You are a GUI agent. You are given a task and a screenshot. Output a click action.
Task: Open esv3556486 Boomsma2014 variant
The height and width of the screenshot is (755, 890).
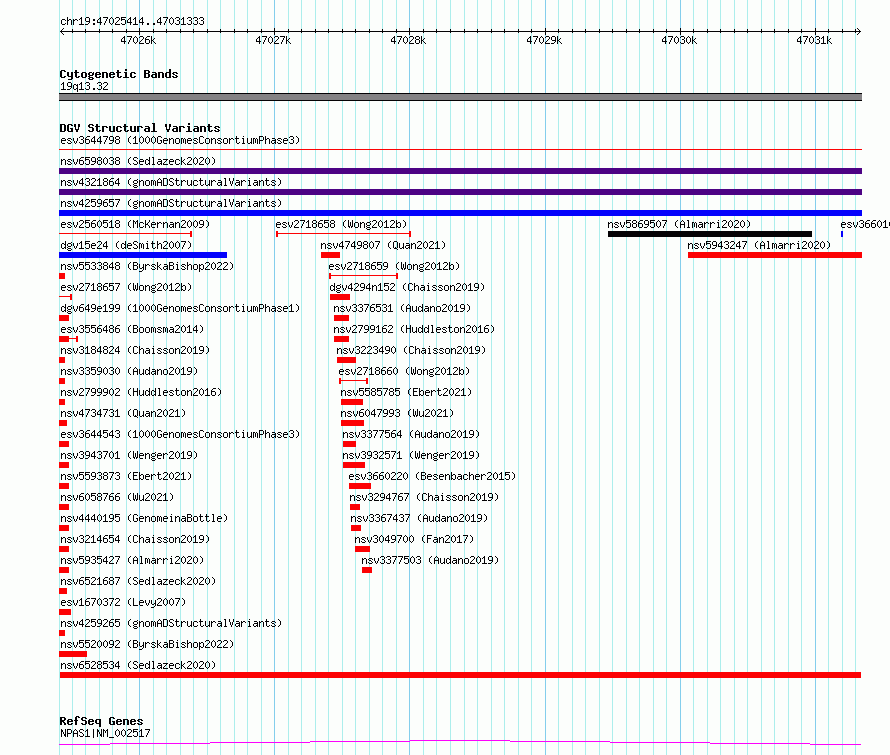[132, 329]
